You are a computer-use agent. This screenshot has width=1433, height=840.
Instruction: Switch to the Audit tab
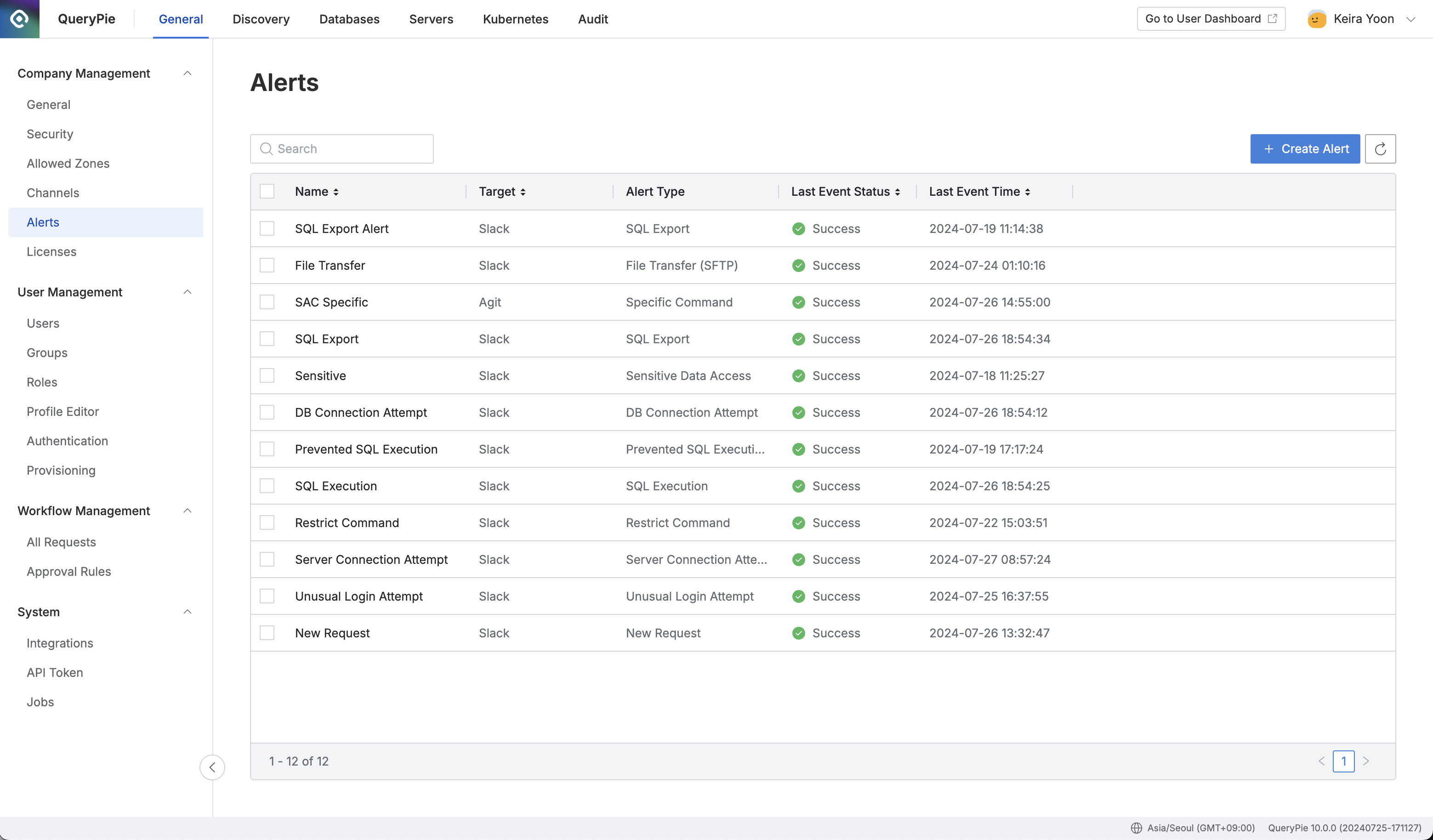coord(593,19)
